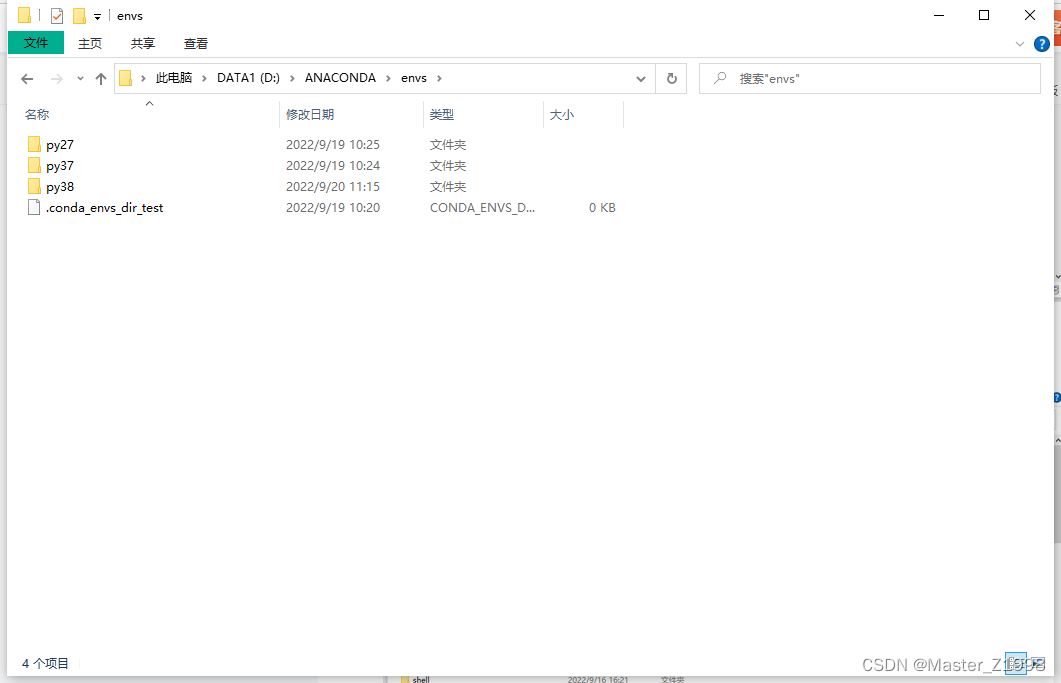Viewport: 1061px width, 683px height.
Task: Open recent locations with the navigation chevron
Action: click(80, 78)
